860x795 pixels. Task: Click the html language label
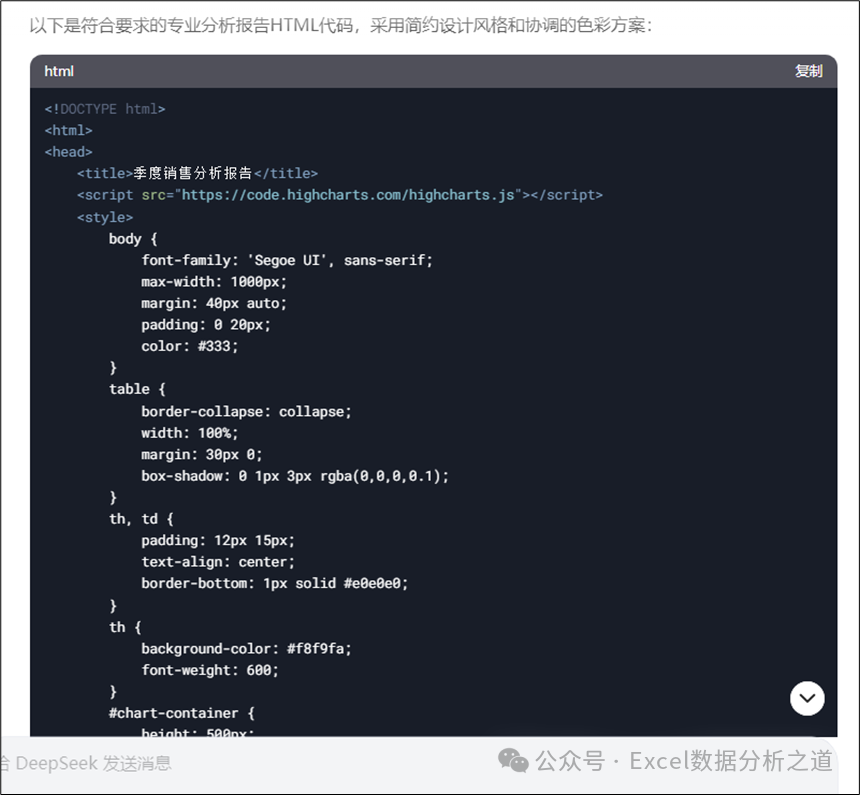[59, 71]
